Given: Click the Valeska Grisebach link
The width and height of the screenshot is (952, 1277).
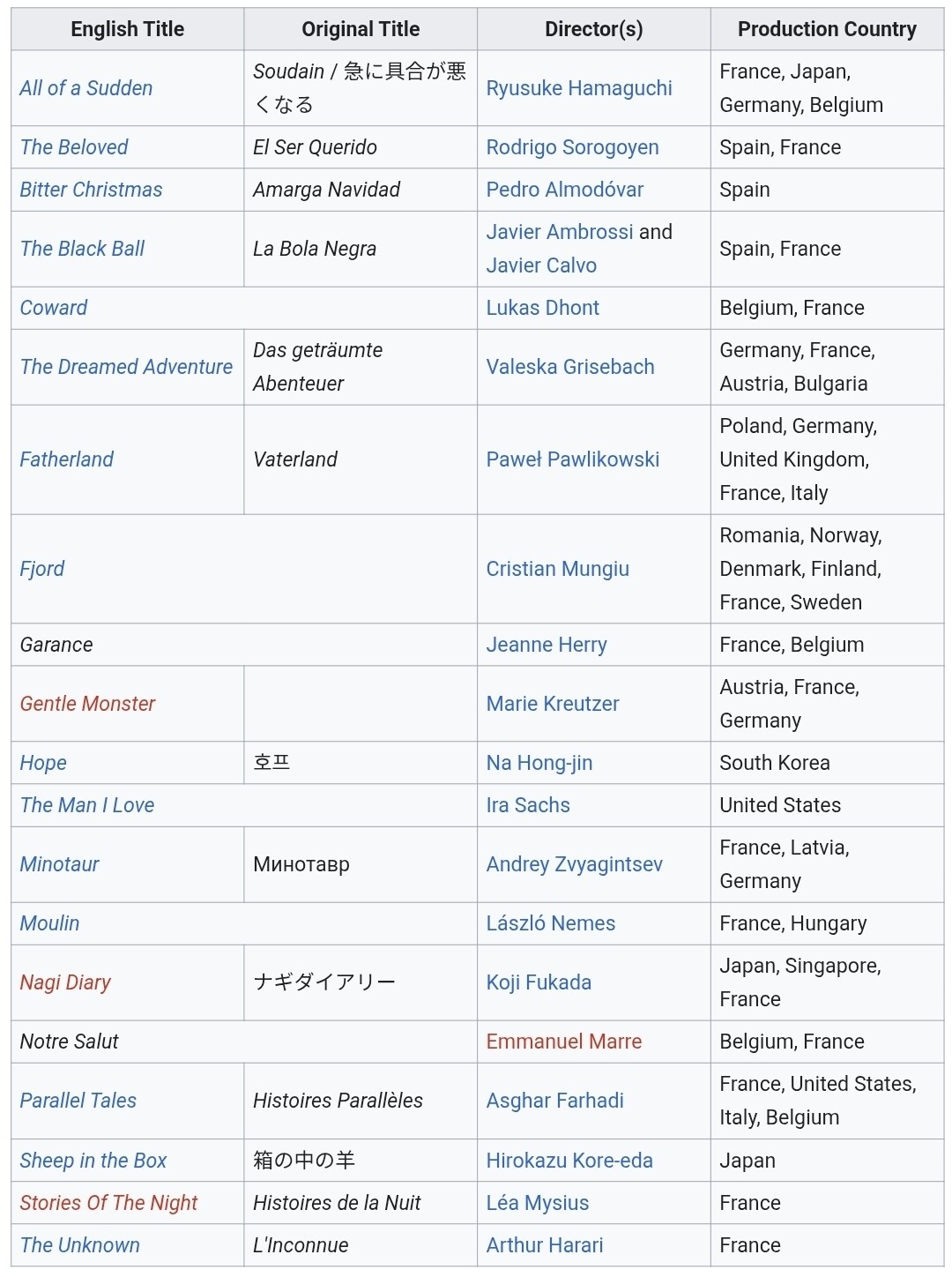Looking at the screenshot, I should point(570,367).
